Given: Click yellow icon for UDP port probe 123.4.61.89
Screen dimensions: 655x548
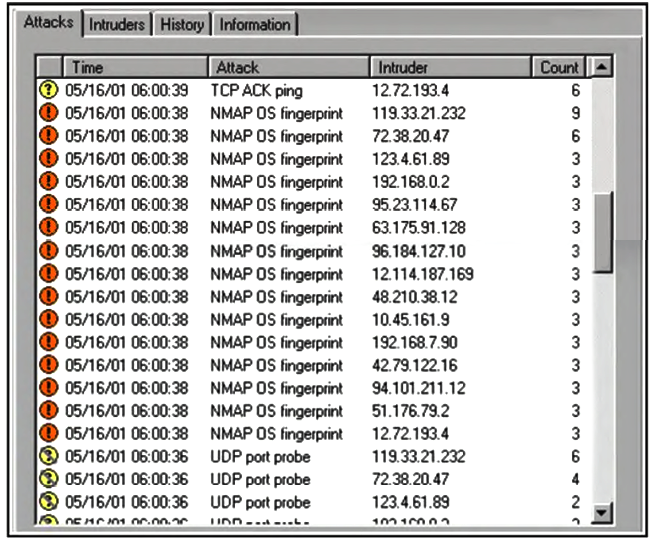Looking at the screenshot, I should [48, 502].
